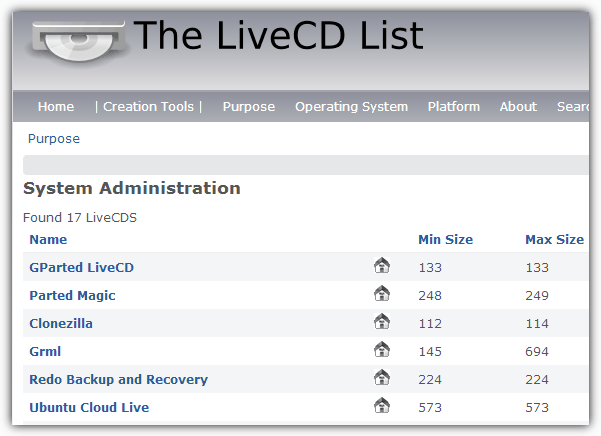
Task: Open the homepage icon for Clonezilla
Action: click(x=382, y=321)
